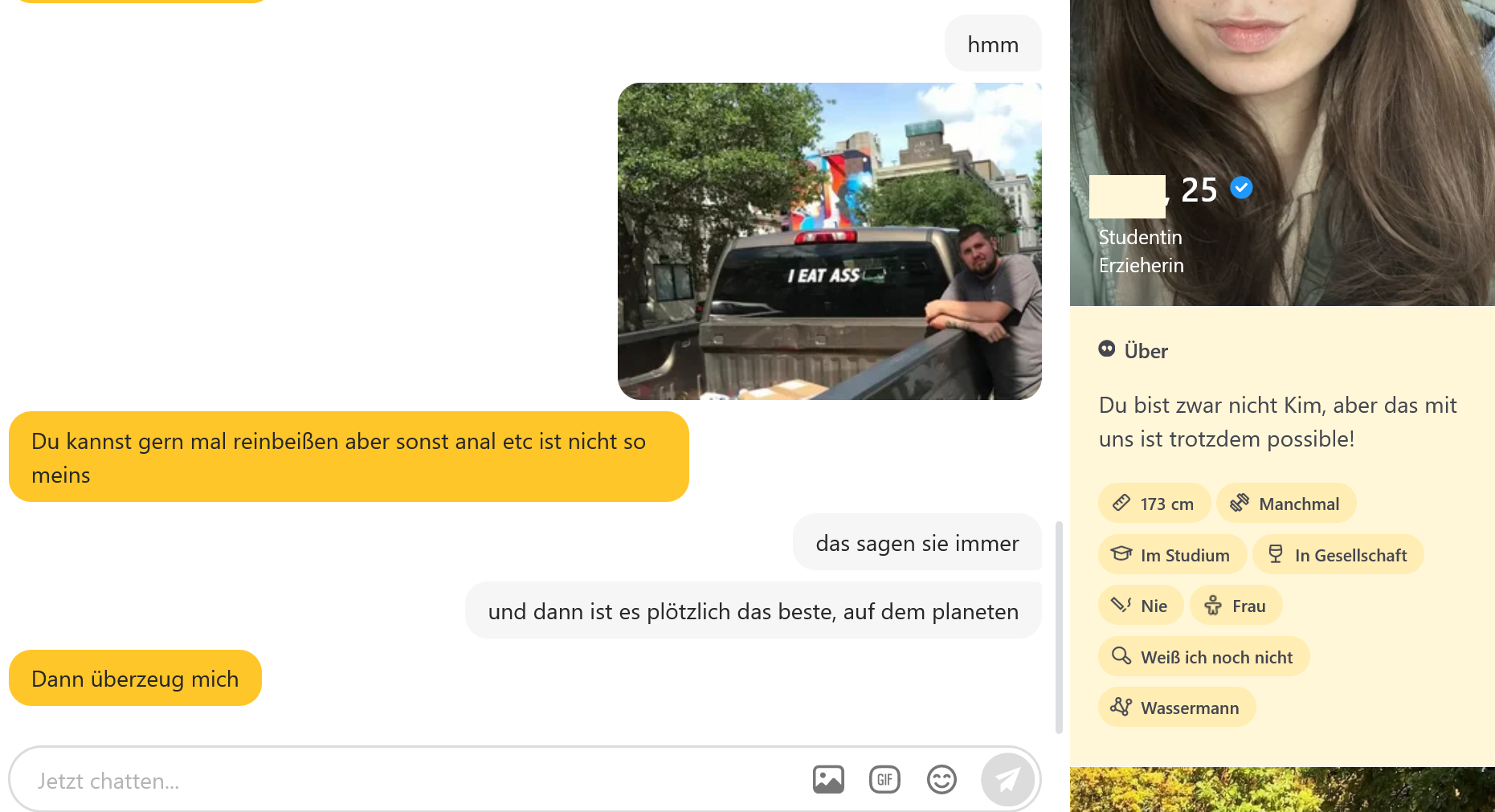Select the 'Im Studium' education chip
The height and width of the screenshot is (812, 1495).
(x=1172, y=555)
